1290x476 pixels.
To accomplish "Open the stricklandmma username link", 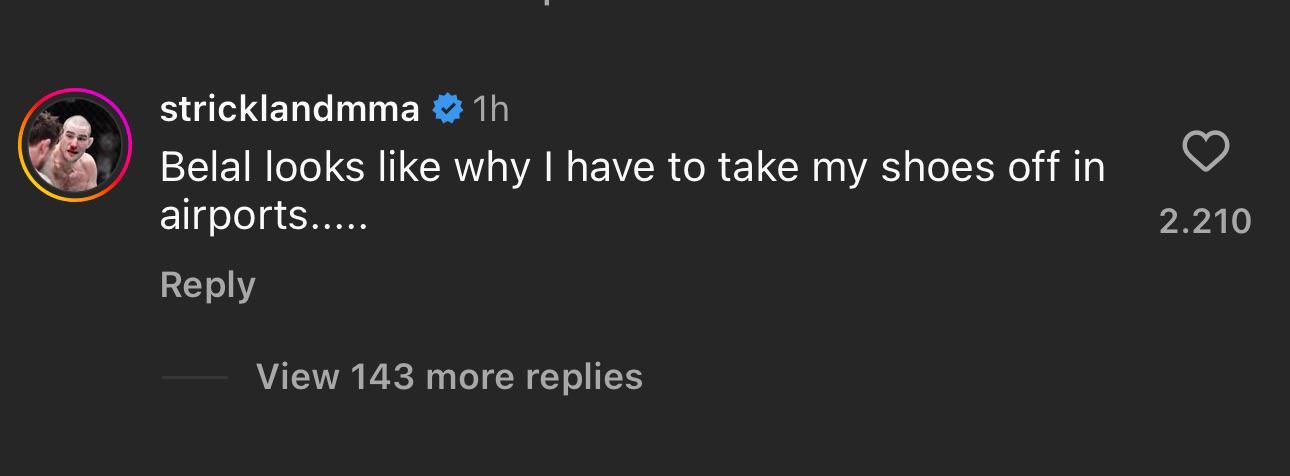I will tap(289, 109).
